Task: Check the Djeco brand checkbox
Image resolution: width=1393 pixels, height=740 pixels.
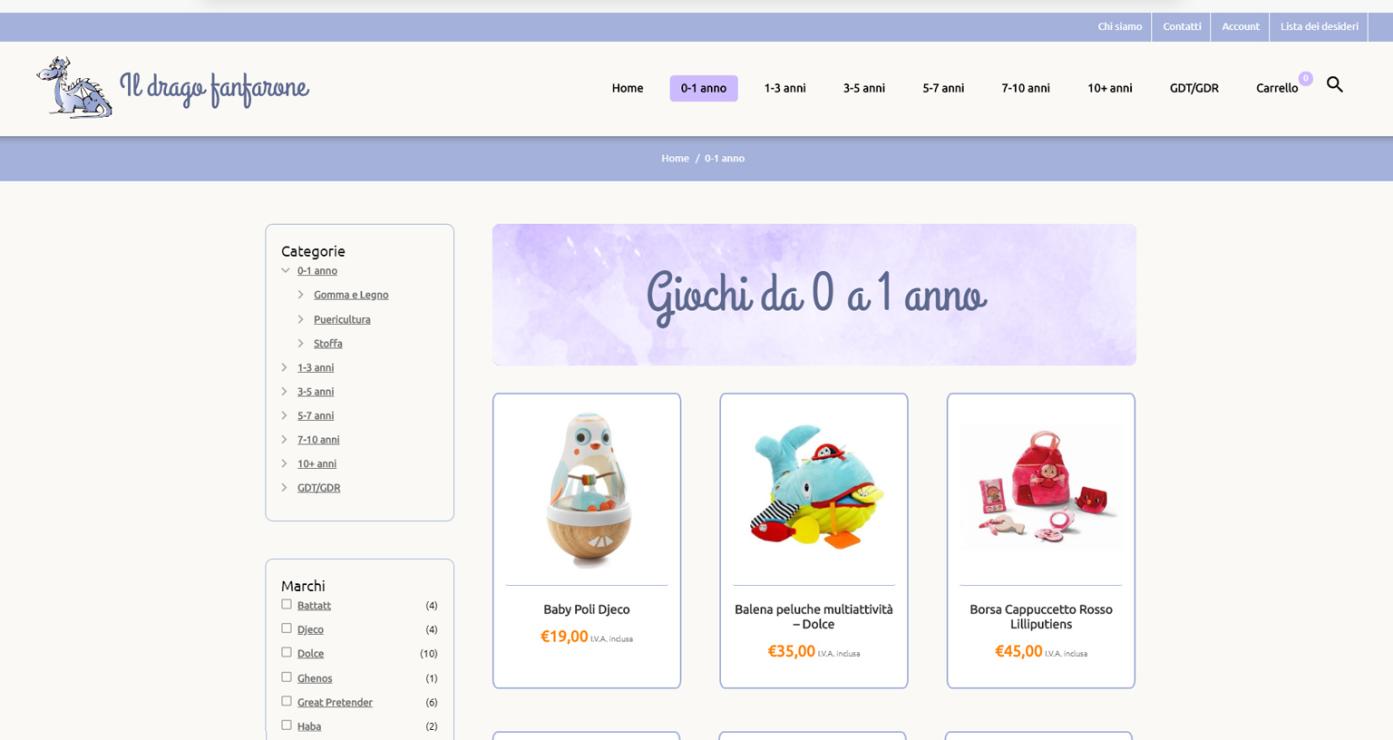Action: coord(286,628)
